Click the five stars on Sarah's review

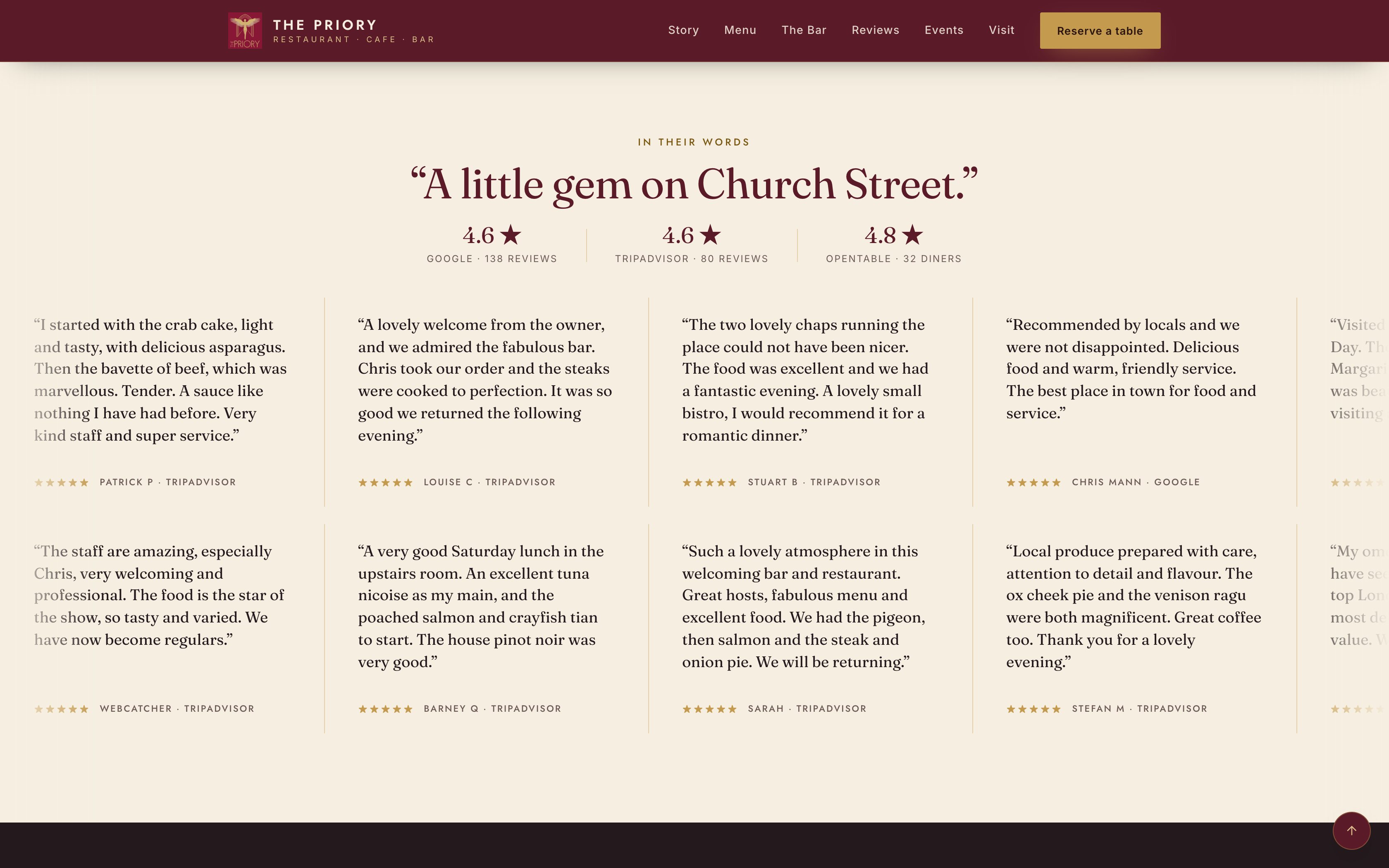click(709, 709)
